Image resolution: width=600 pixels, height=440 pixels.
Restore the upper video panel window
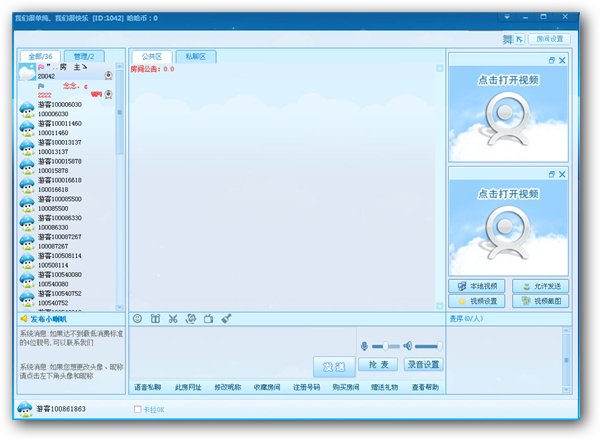point(551,60)
